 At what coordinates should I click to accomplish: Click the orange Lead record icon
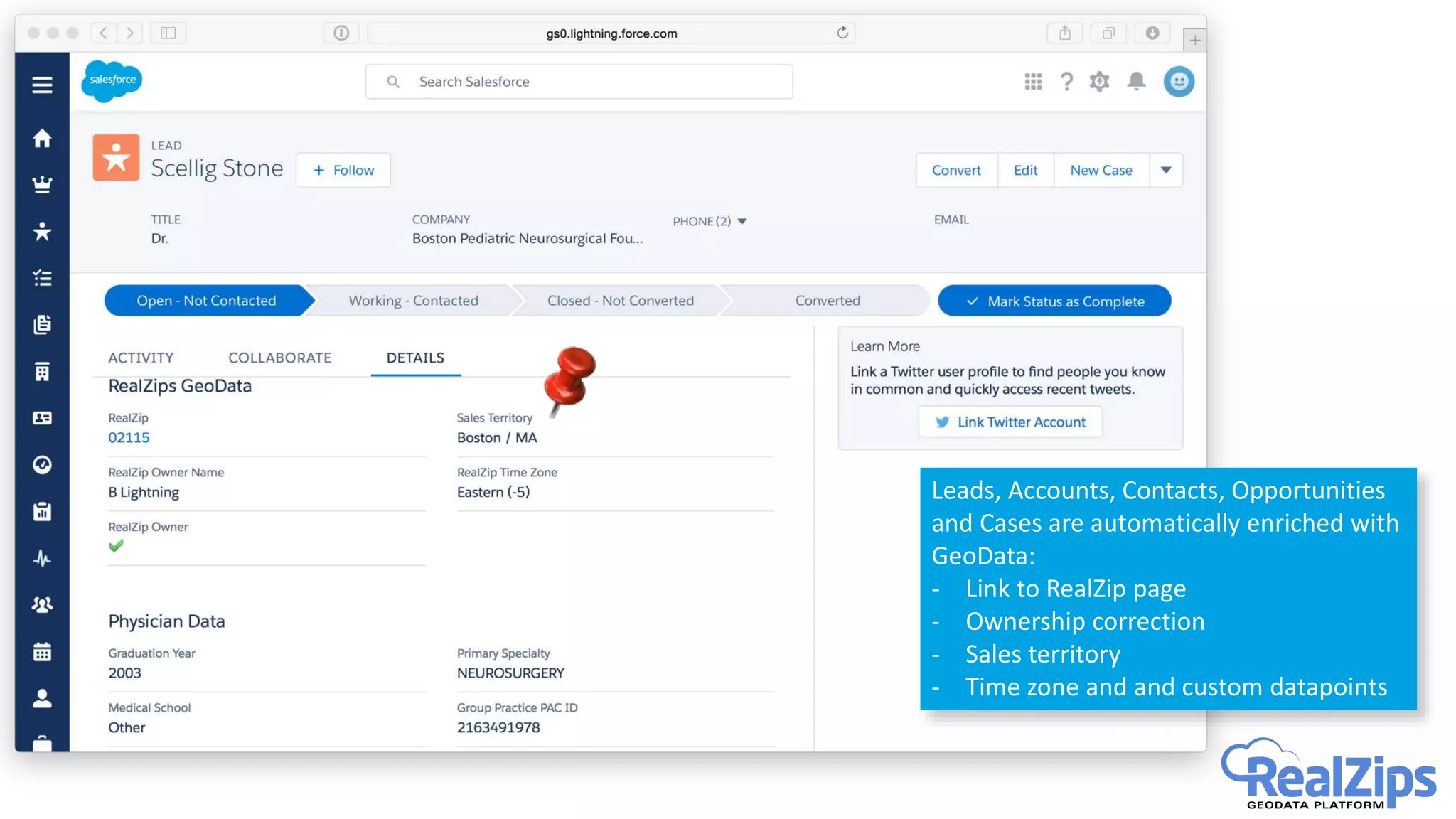coord(116,157)
